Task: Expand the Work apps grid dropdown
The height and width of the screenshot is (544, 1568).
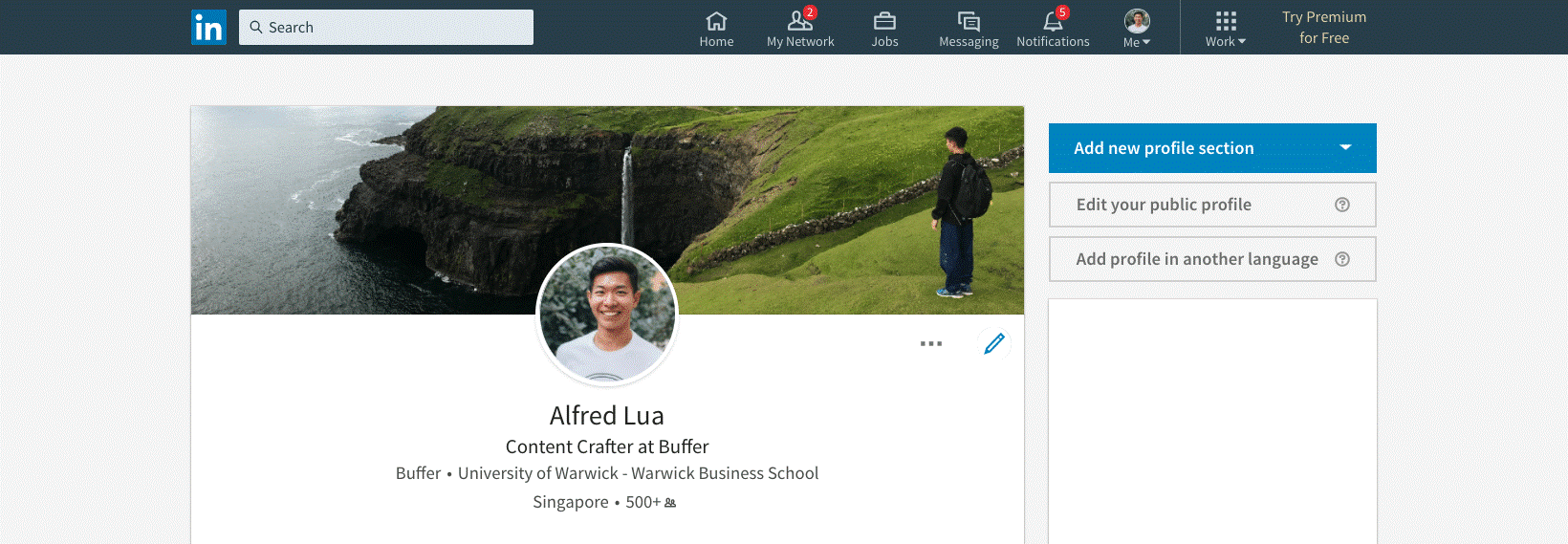Action: [1226, 29]
